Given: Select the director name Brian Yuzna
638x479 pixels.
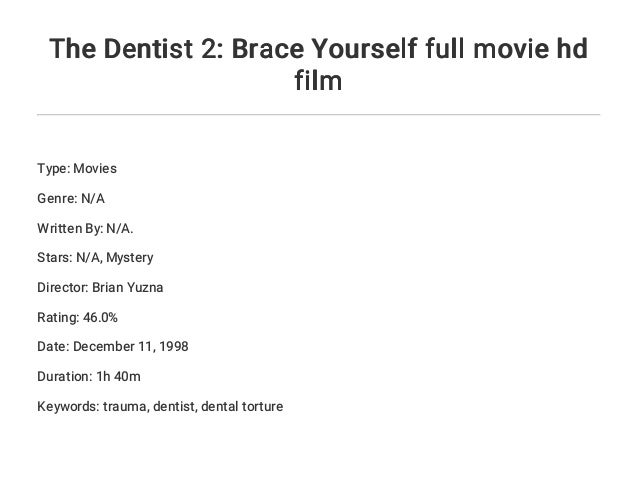Looking at the screenshot, I should pos(128,287).
